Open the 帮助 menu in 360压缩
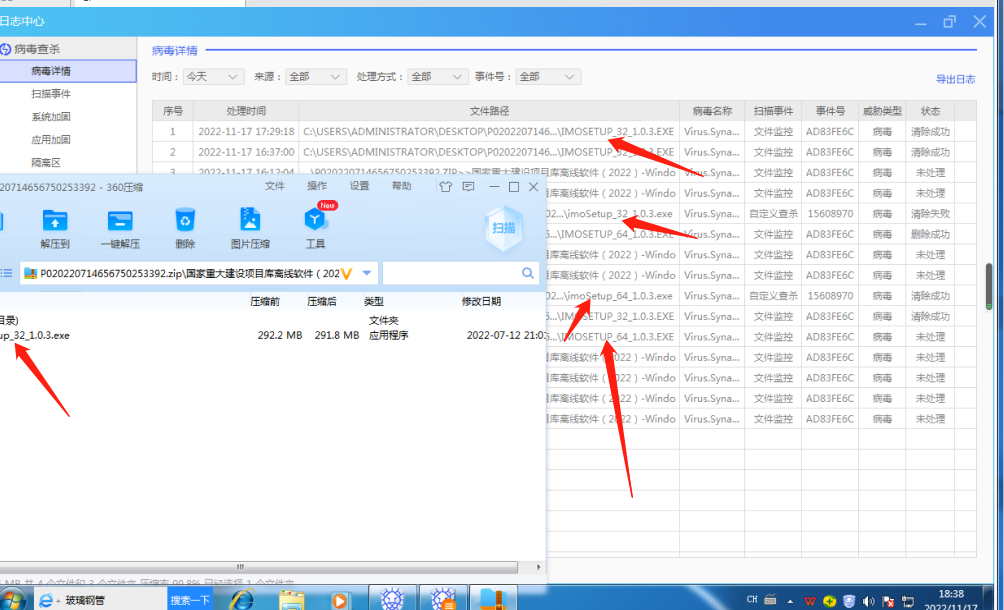 click(401, 186)
